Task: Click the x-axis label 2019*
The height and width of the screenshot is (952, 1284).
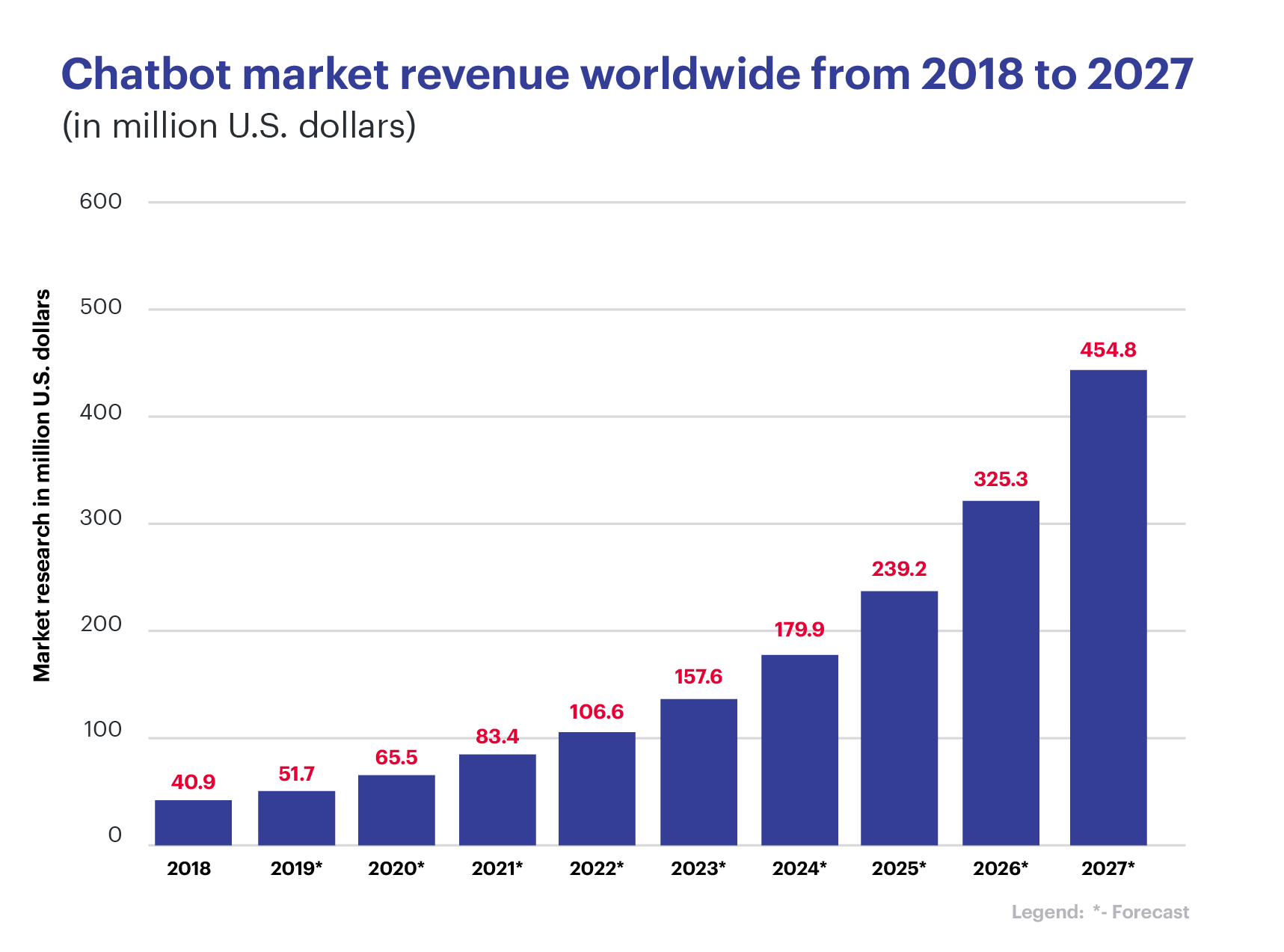Action: click(x=296, y=869)
